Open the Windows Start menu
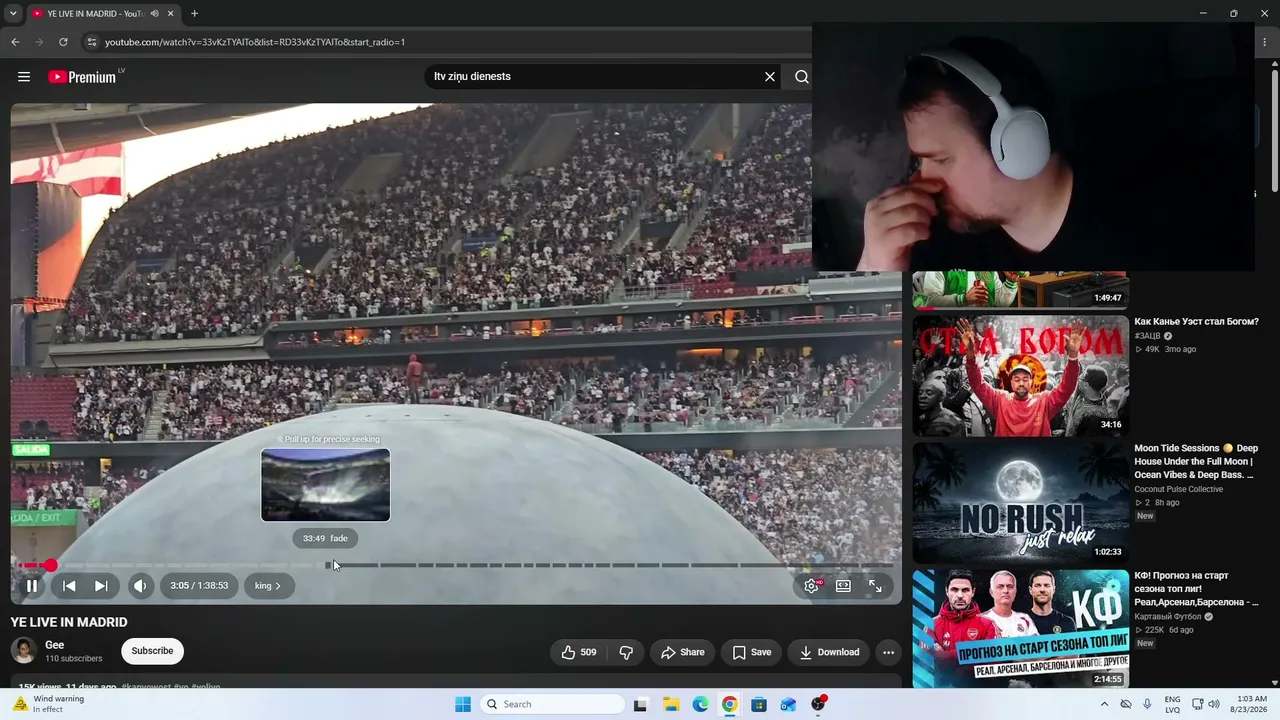Screen dimensions: 1280x720 463,704
